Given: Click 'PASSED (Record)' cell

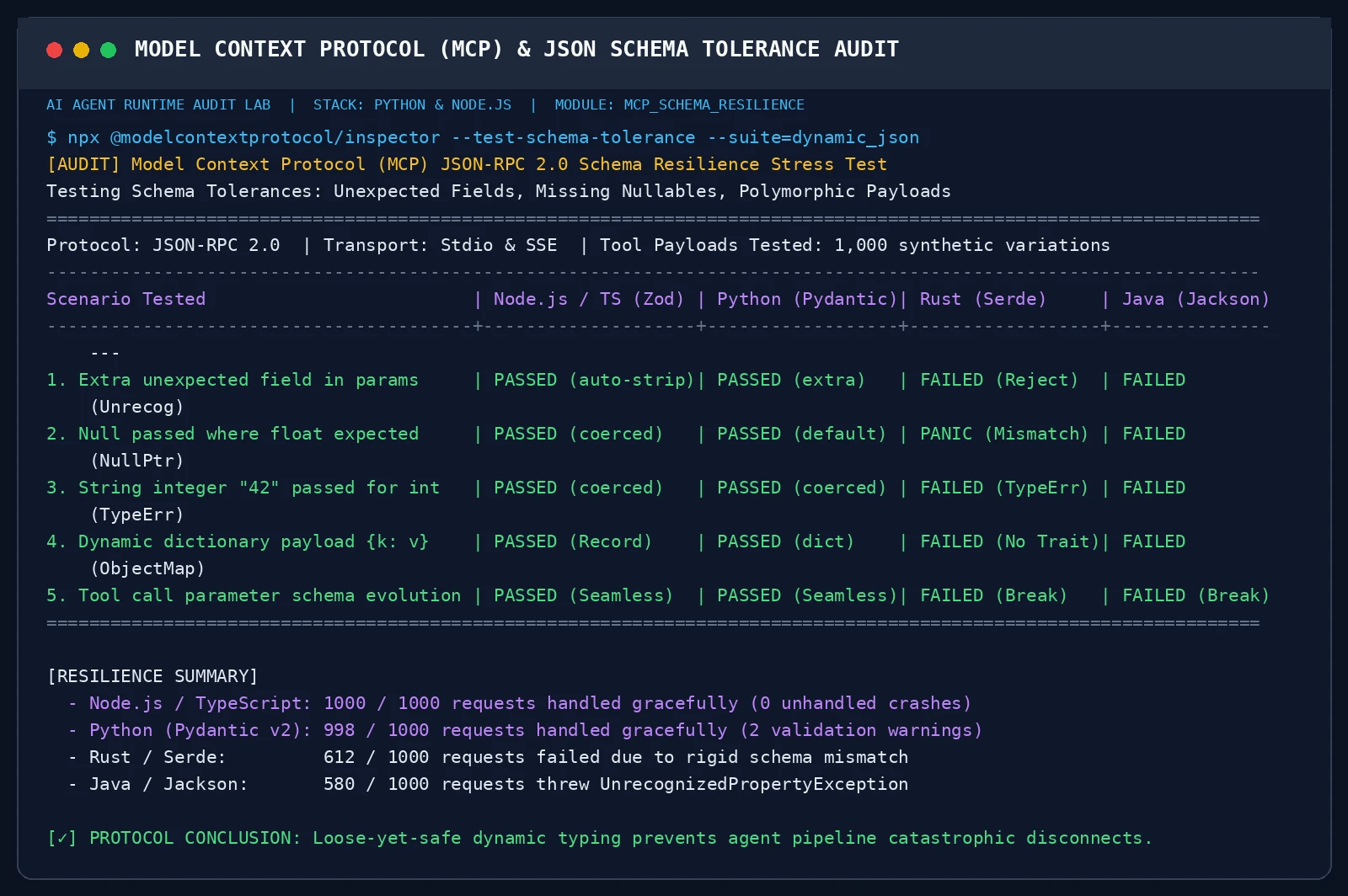Looking at the screenshot, I should point(573,541).
